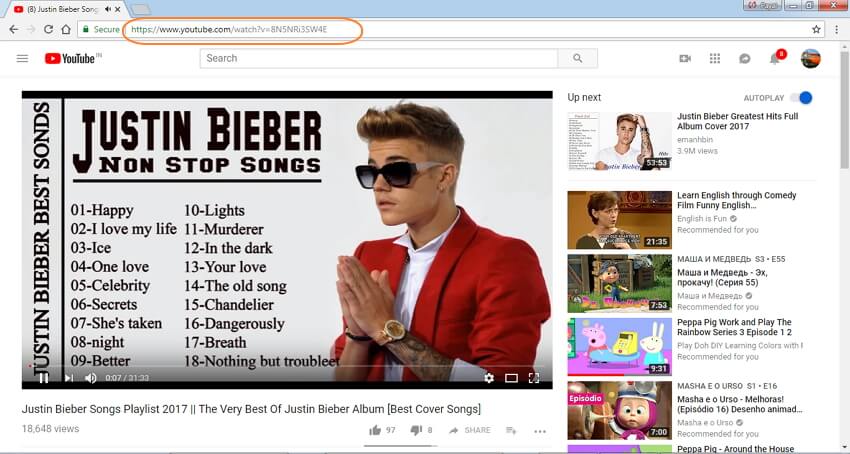
Task: Open Masha e o Urso Melhoras thumbnail
Action: [x=620, y=410]
